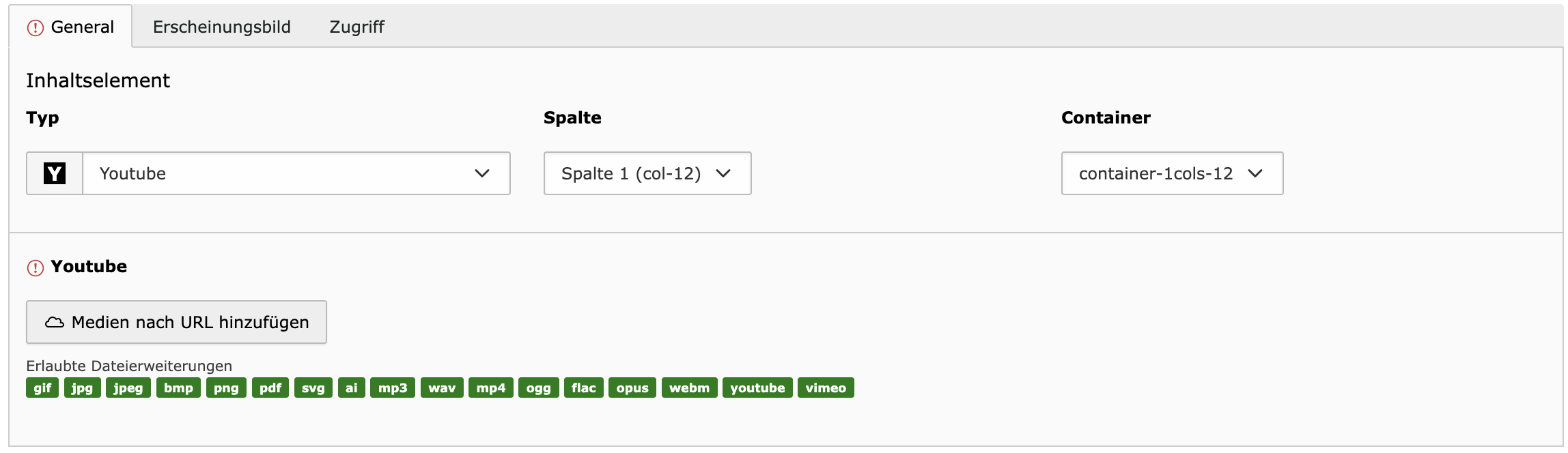
Task: Expand the Spalte 1 (col-12) dropdown
Action: click(647, 173)
